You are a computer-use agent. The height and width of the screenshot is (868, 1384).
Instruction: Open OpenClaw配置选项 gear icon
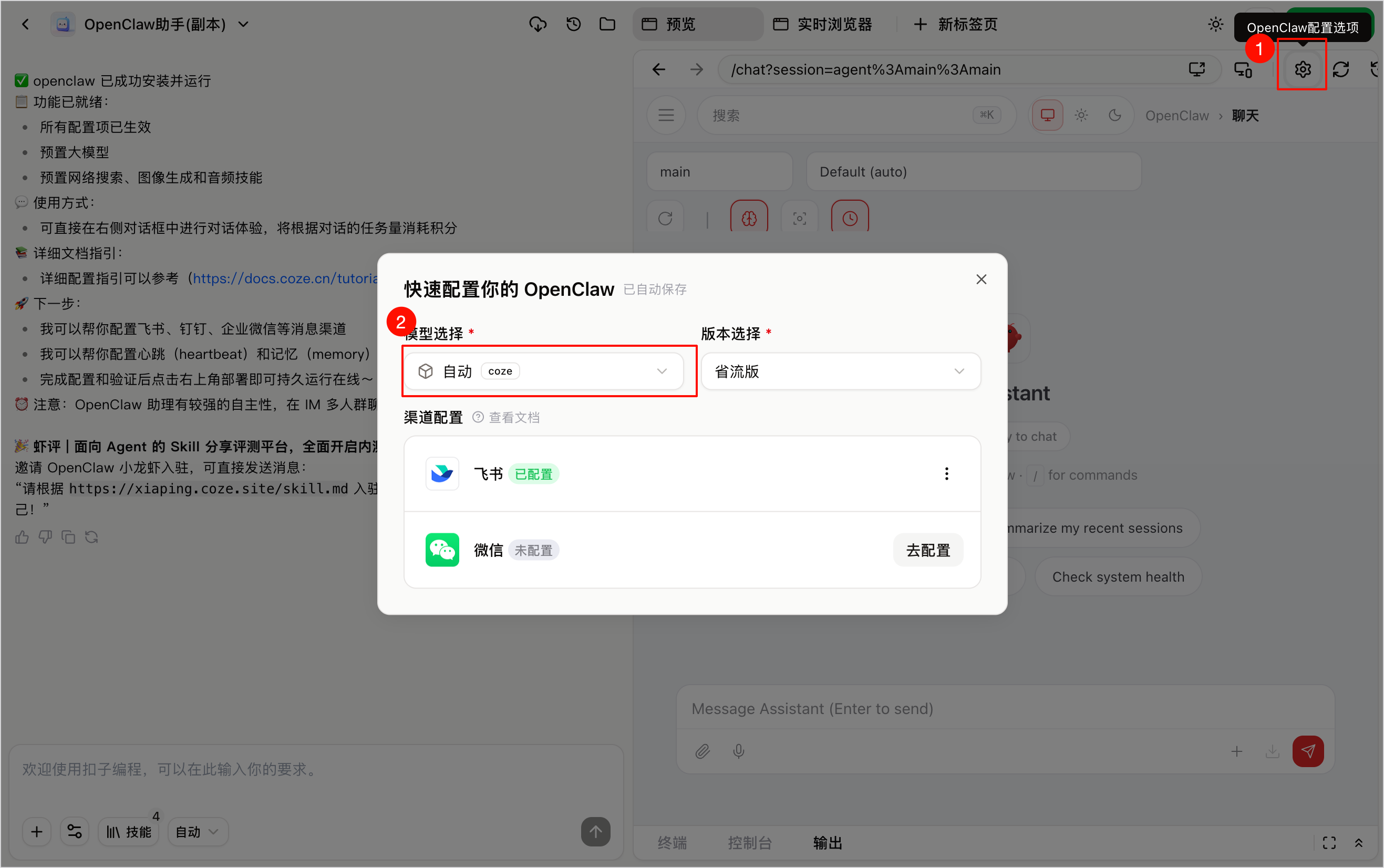pos(1302,69)
